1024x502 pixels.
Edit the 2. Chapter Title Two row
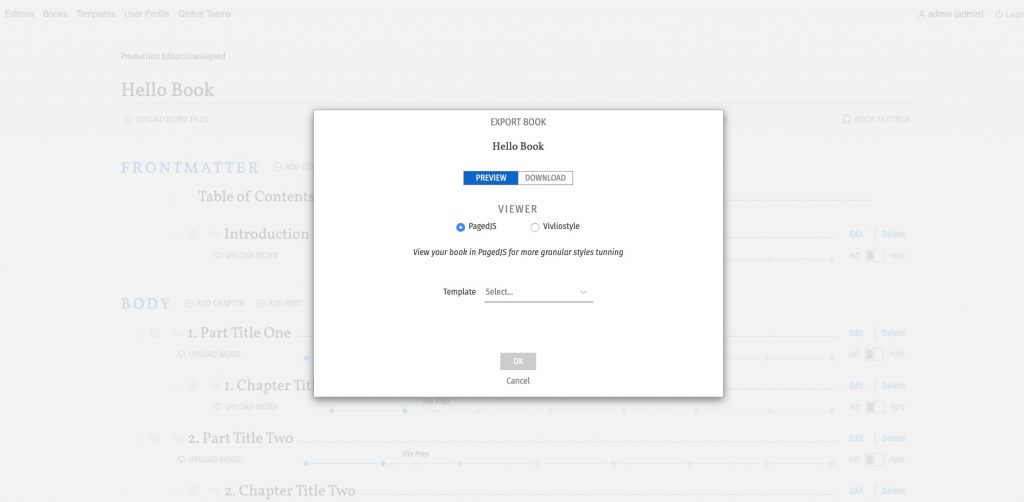(x=856, y=491)
